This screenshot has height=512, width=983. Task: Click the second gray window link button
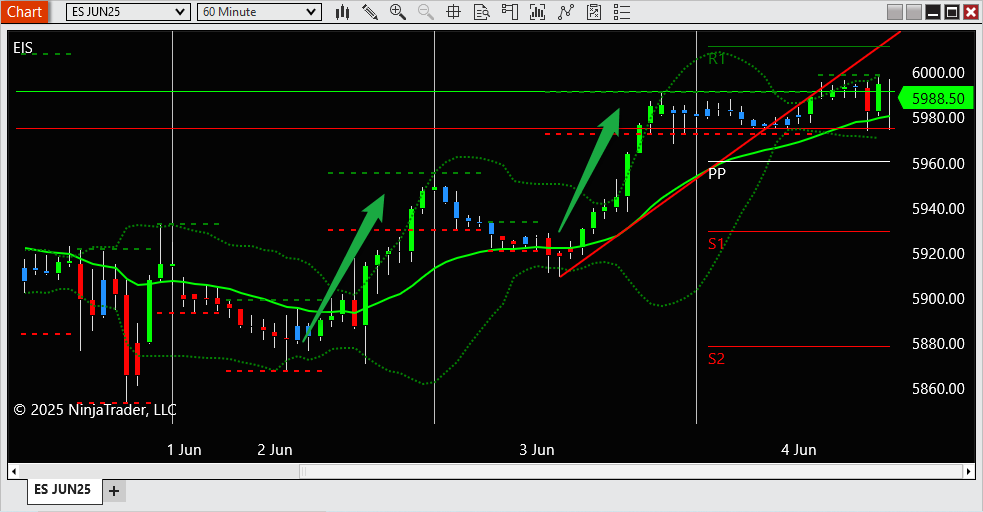914,12
